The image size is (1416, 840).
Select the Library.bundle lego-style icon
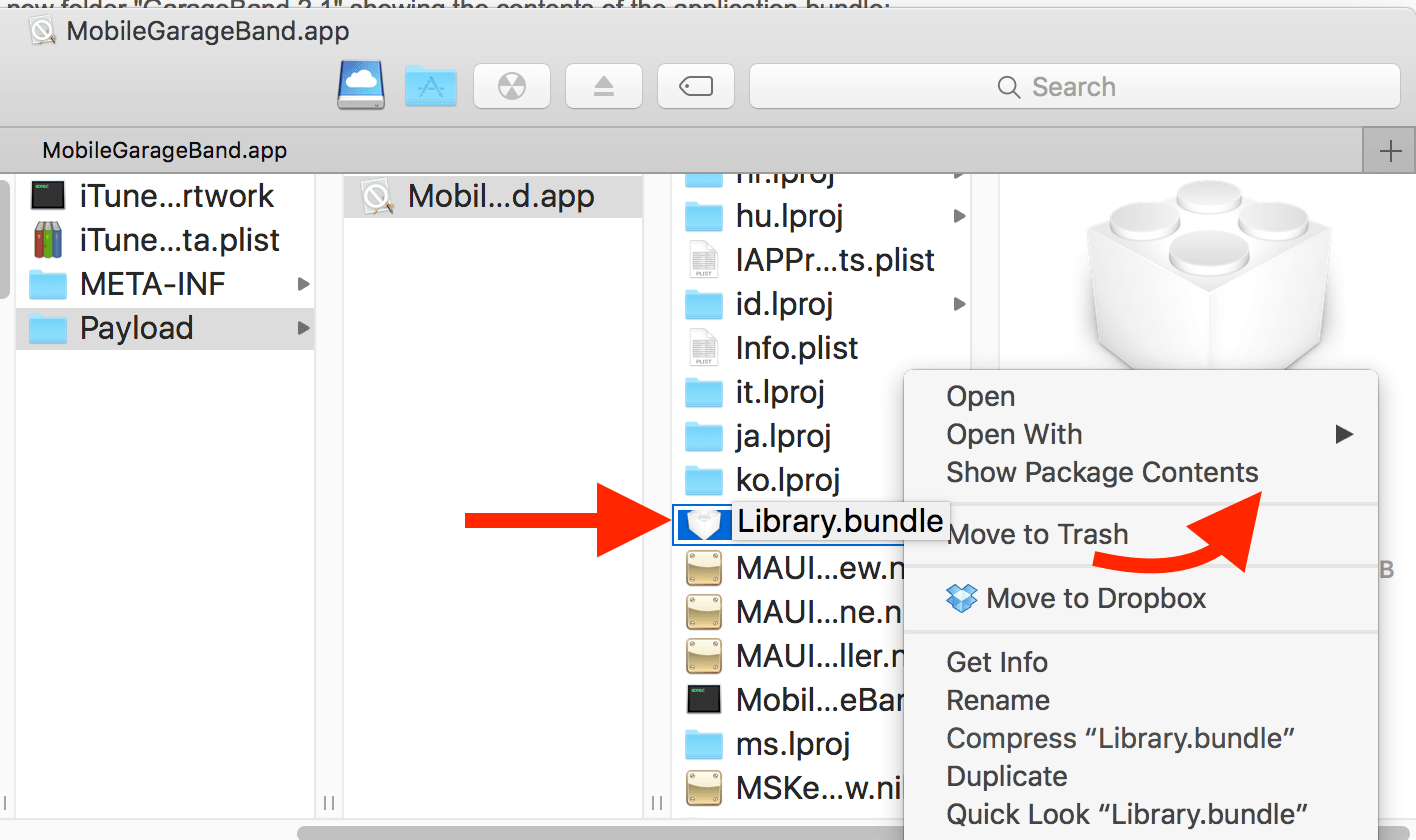coord(704,520)
